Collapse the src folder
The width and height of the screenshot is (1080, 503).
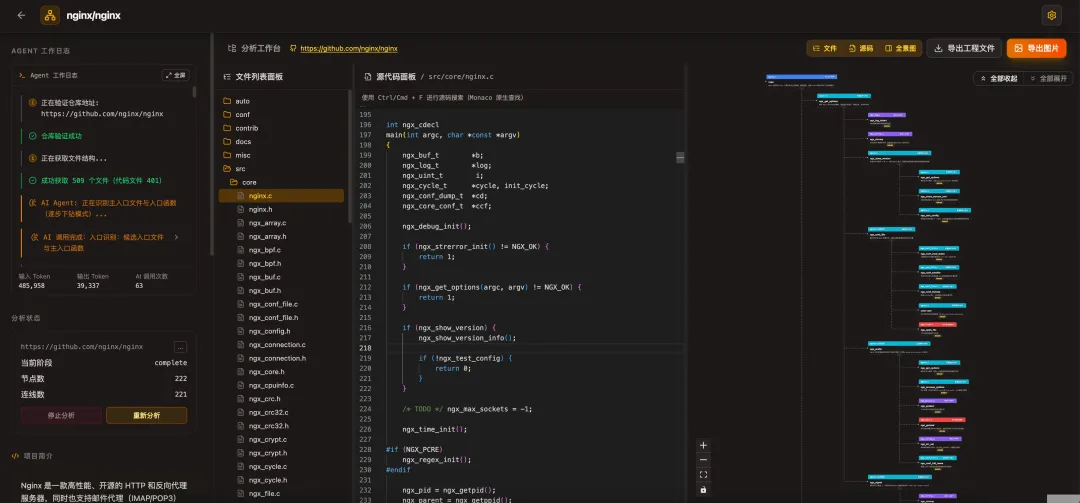281,169
